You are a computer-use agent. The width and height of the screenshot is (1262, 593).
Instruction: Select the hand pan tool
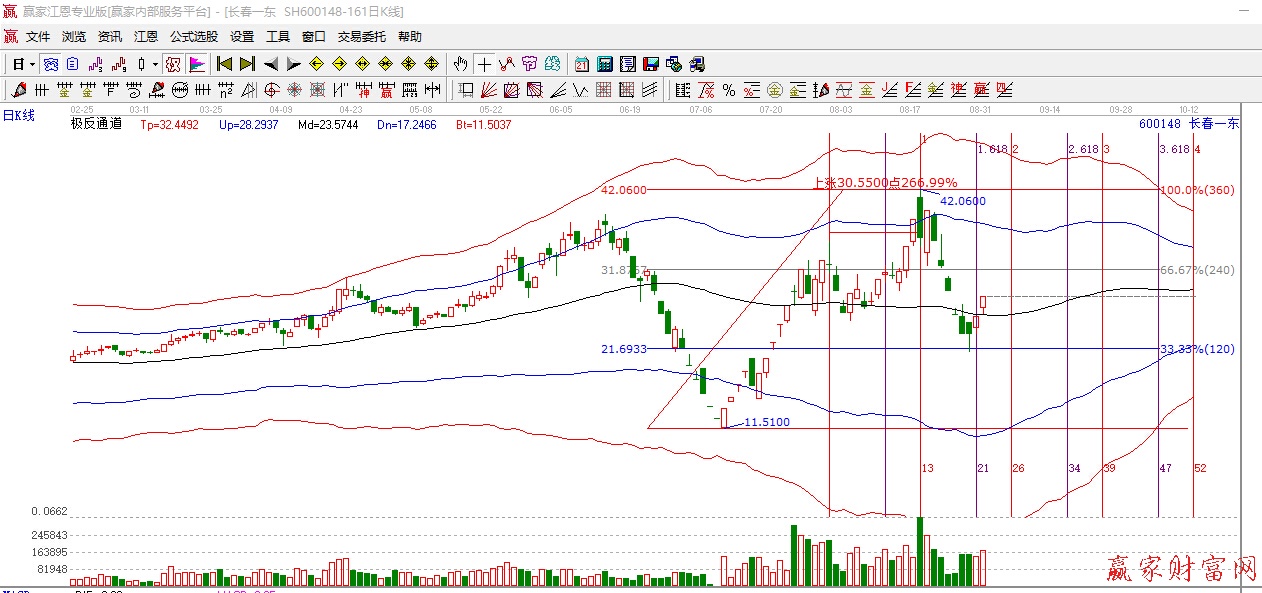(x=460, y=64)
